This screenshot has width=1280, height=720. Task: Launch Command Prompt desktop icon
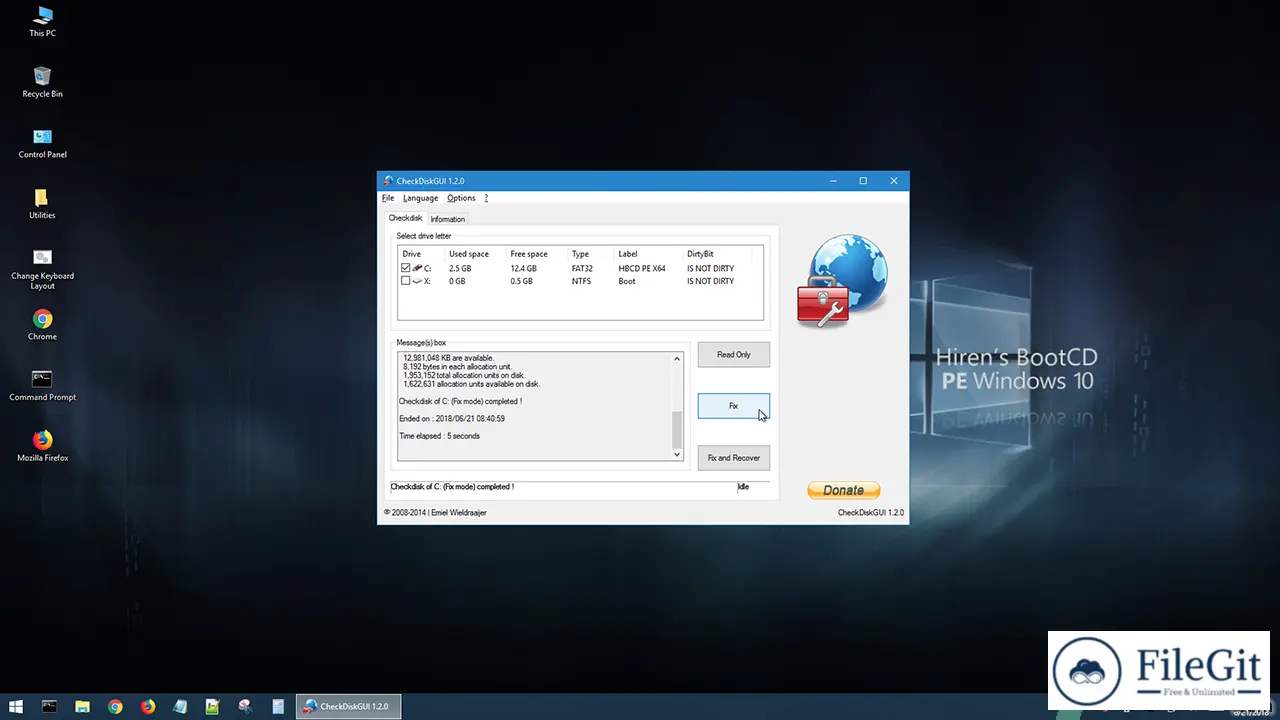42,386
